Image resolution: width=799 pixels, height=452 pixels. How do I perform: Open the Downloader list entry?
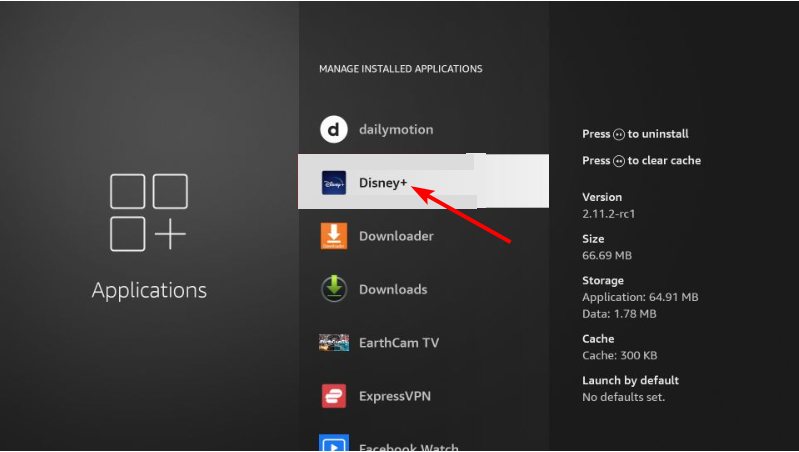(423, 236)
